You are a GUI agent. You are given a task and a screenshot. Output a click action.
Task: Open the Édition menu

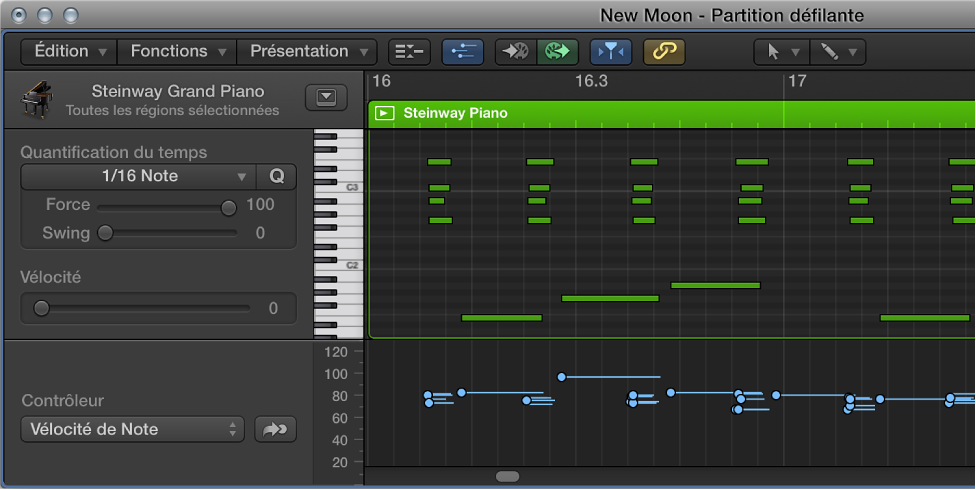(69, 52)
